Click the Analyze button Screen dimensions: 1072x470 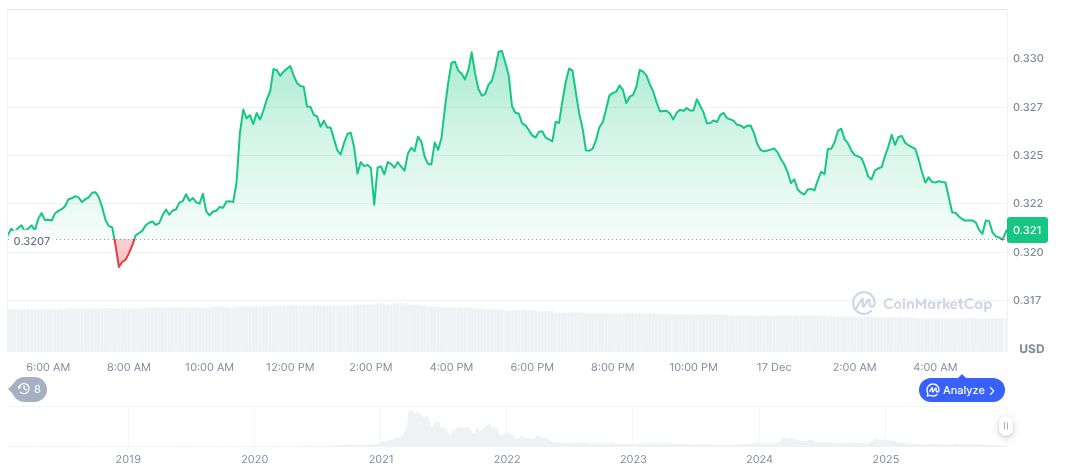[x=961, y=390]
